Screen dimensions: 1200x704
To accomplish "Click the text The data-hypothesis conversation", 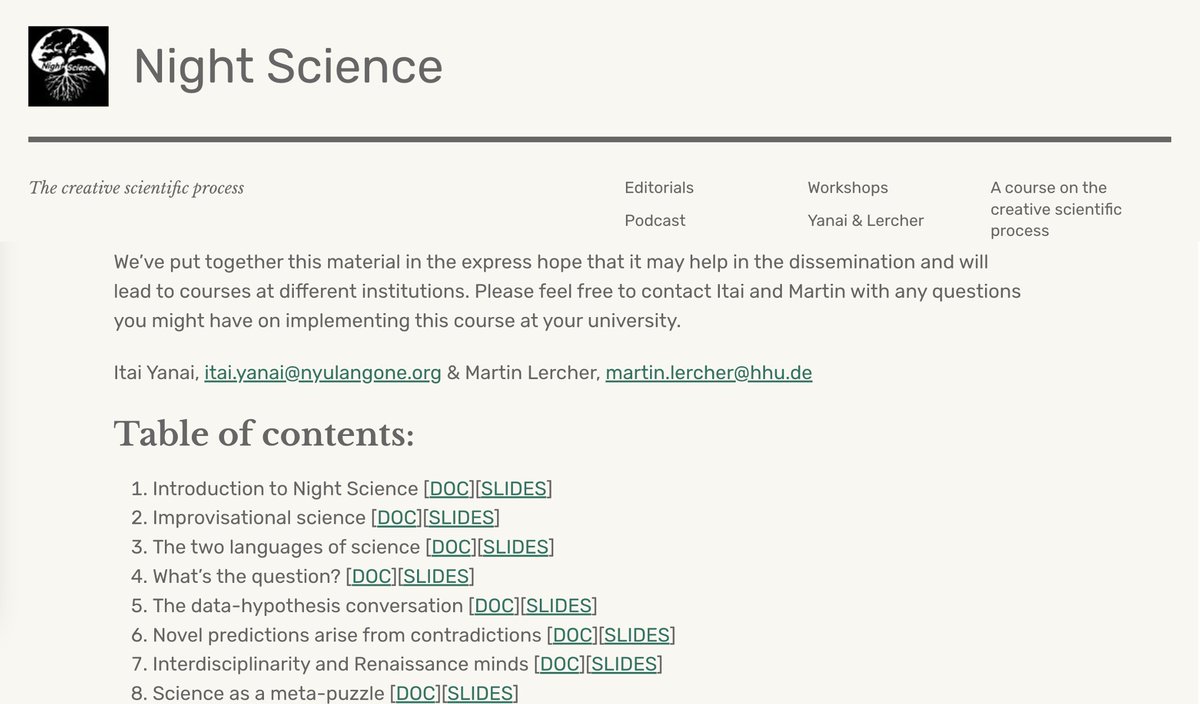I will coord(308,606).
